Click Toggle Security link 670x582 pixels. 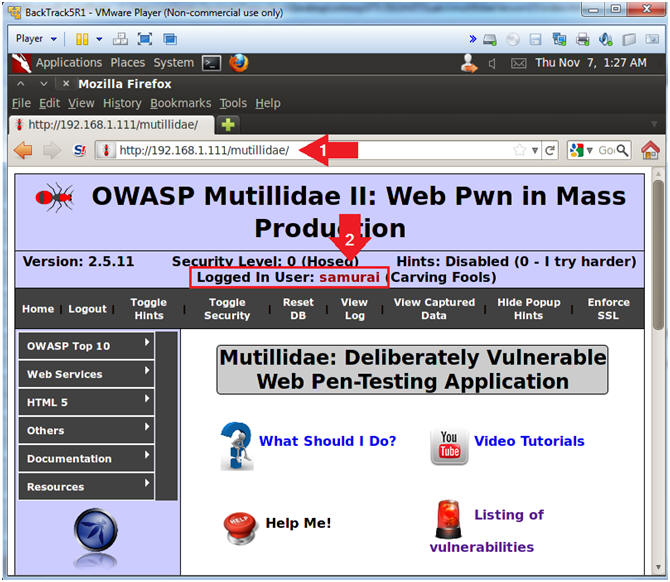[x=227, y=309]
